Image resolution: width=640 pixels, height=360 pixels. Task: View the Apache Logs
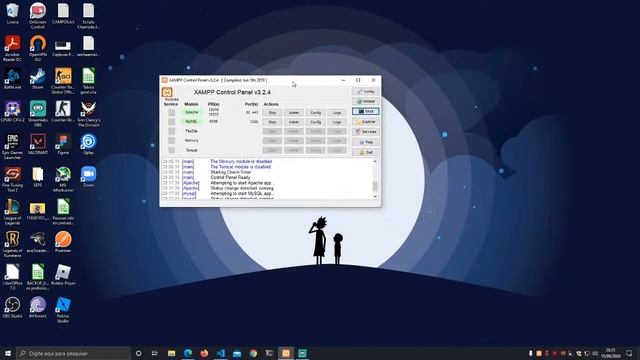tap(337, 112)
